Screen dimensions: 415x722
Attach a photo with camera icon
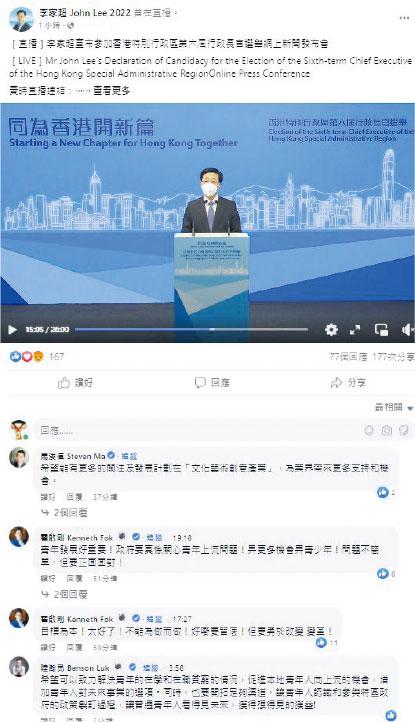386,431
